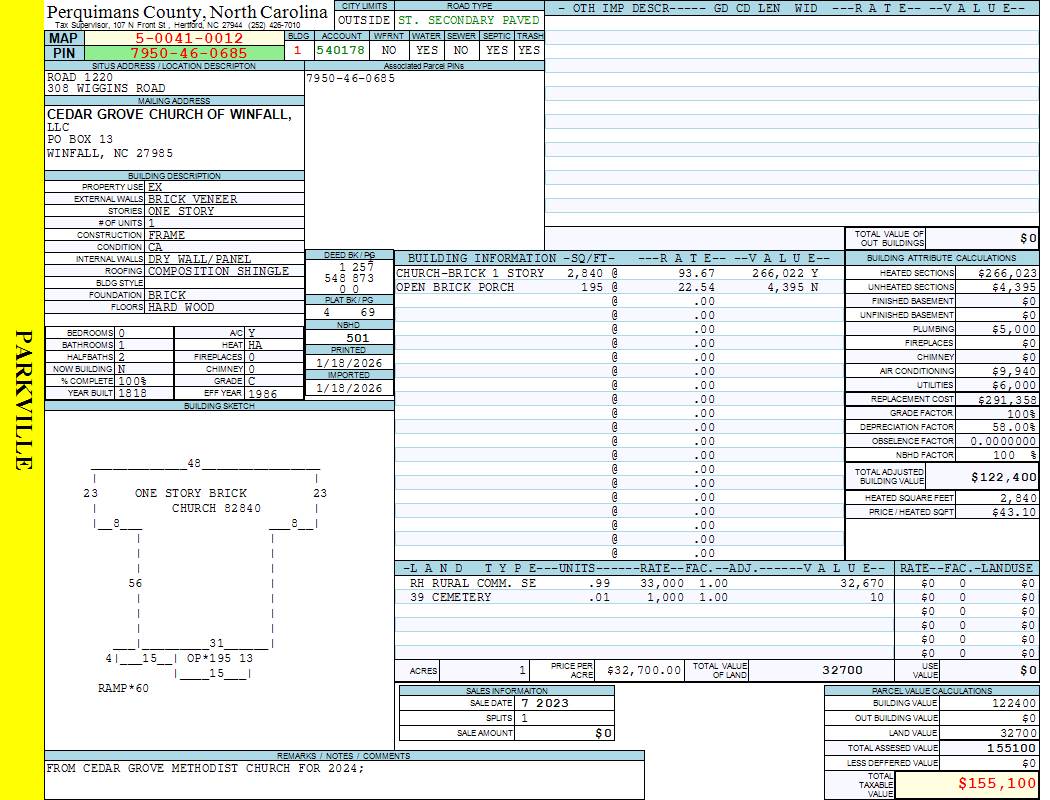
Task: Click internal walls value DRY WALL/PANEL
Action: point(200,259)
